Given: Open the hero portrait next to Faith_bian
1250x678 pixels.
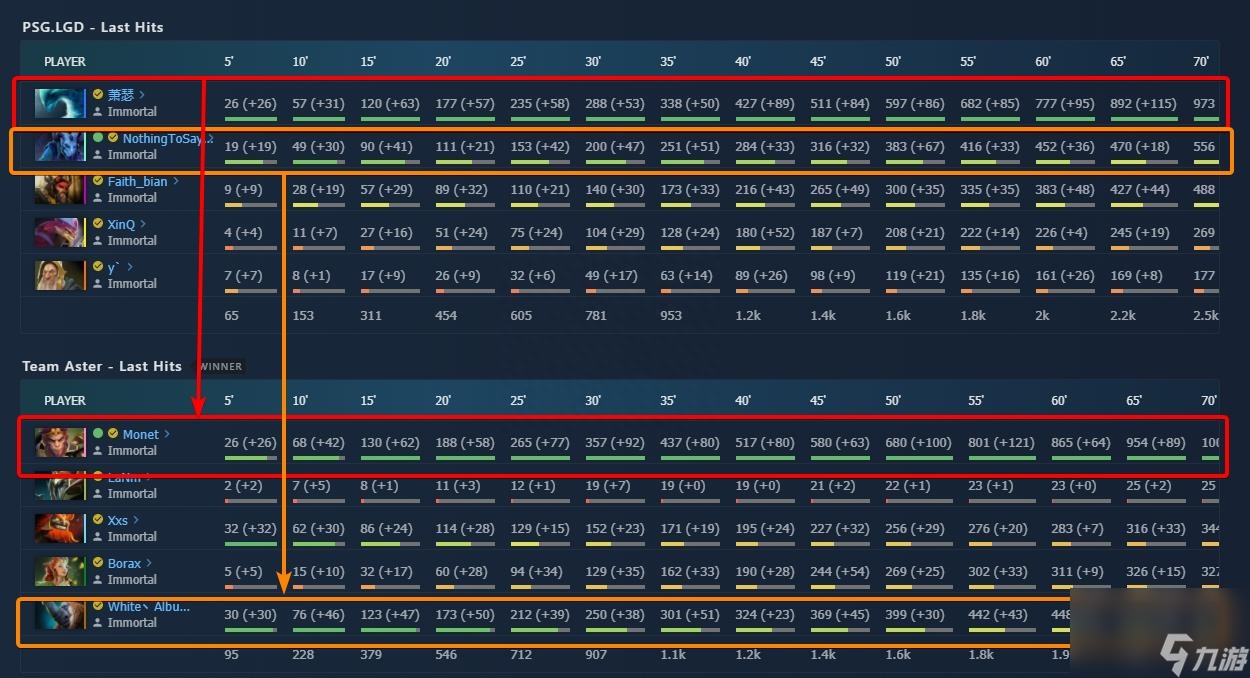Looking at the screenshot, I should [x=60, y=189].
